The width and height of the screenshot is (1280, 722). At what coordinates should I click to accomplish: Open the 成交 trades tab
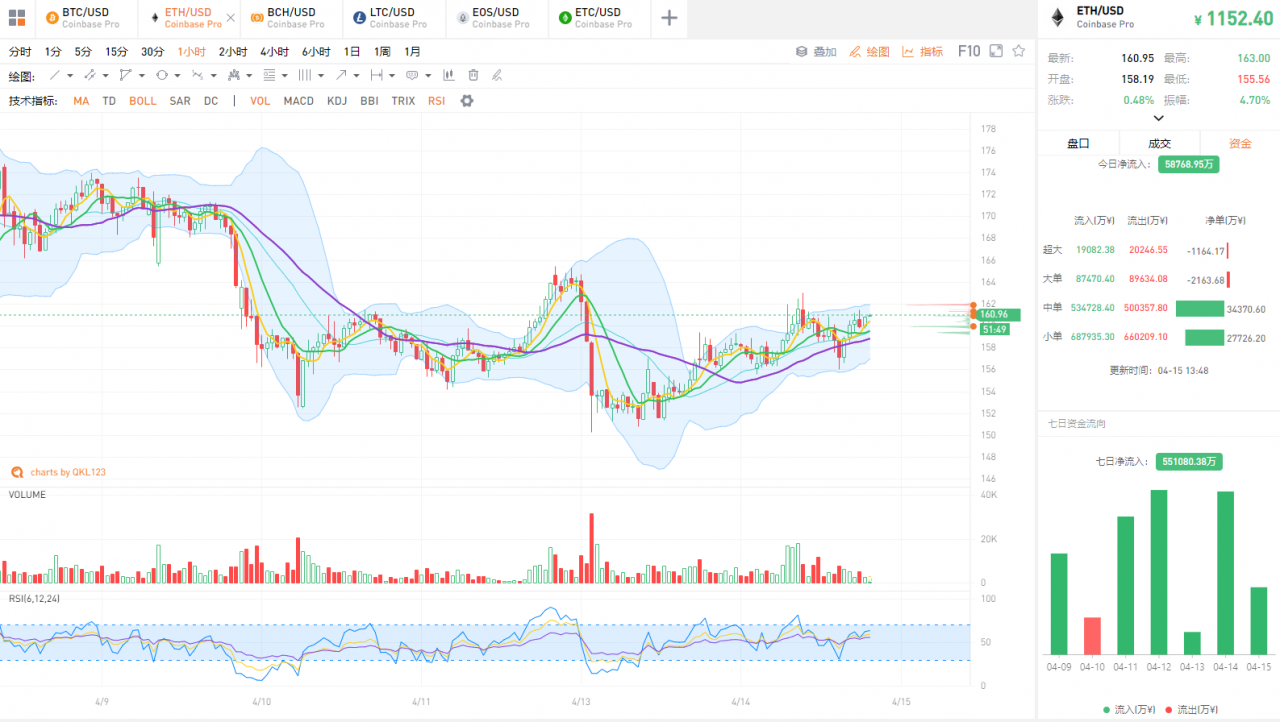(1159, 143)
